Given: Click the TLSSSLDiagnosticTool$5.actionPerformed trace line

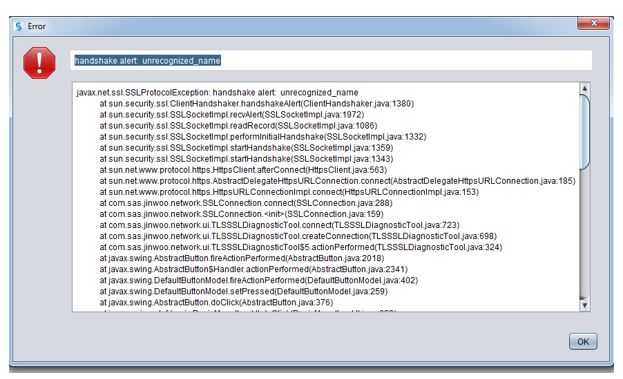Looking at the screenshot, I should (x=301, y=247).
